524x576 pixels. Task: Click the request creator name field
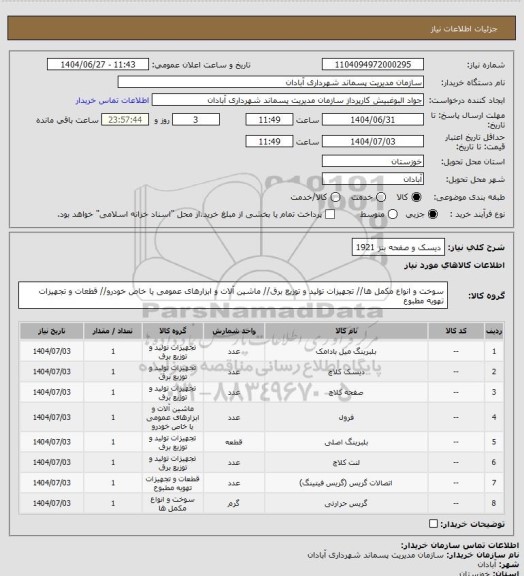(x=288, y=100)
